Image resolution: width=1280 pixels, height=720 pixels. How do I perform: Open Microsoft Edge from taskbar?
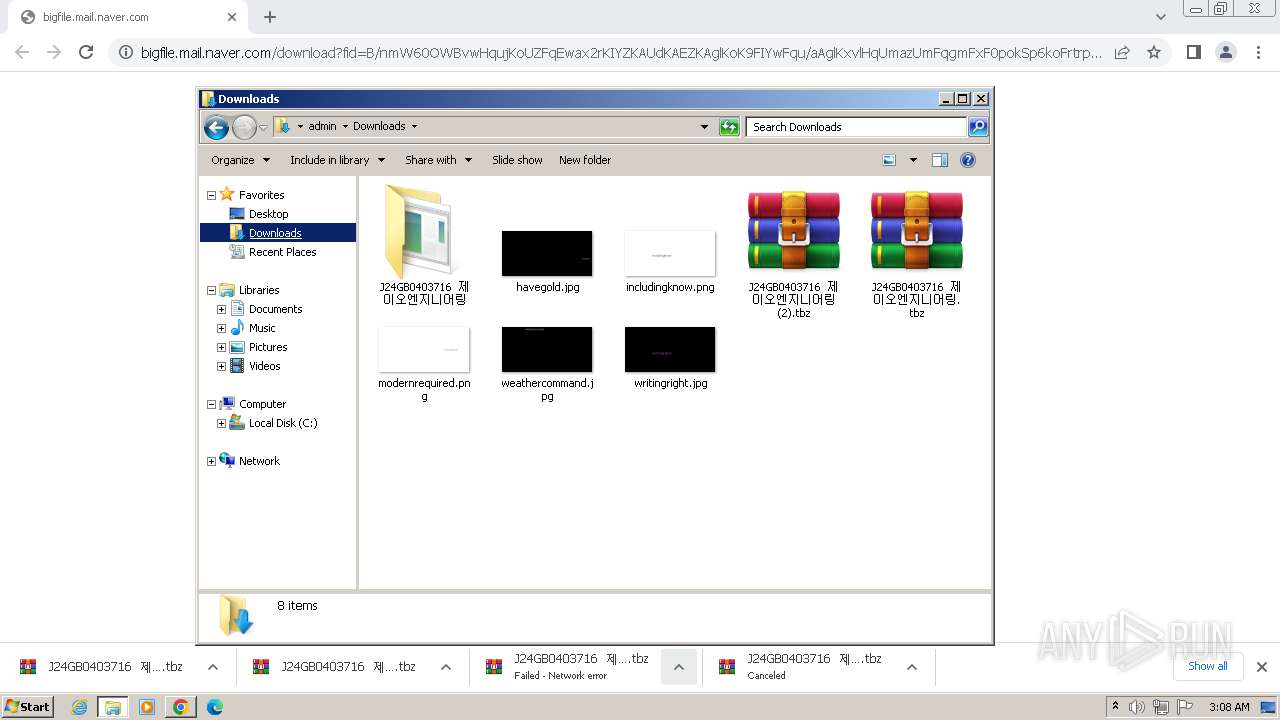click(214, 707)
